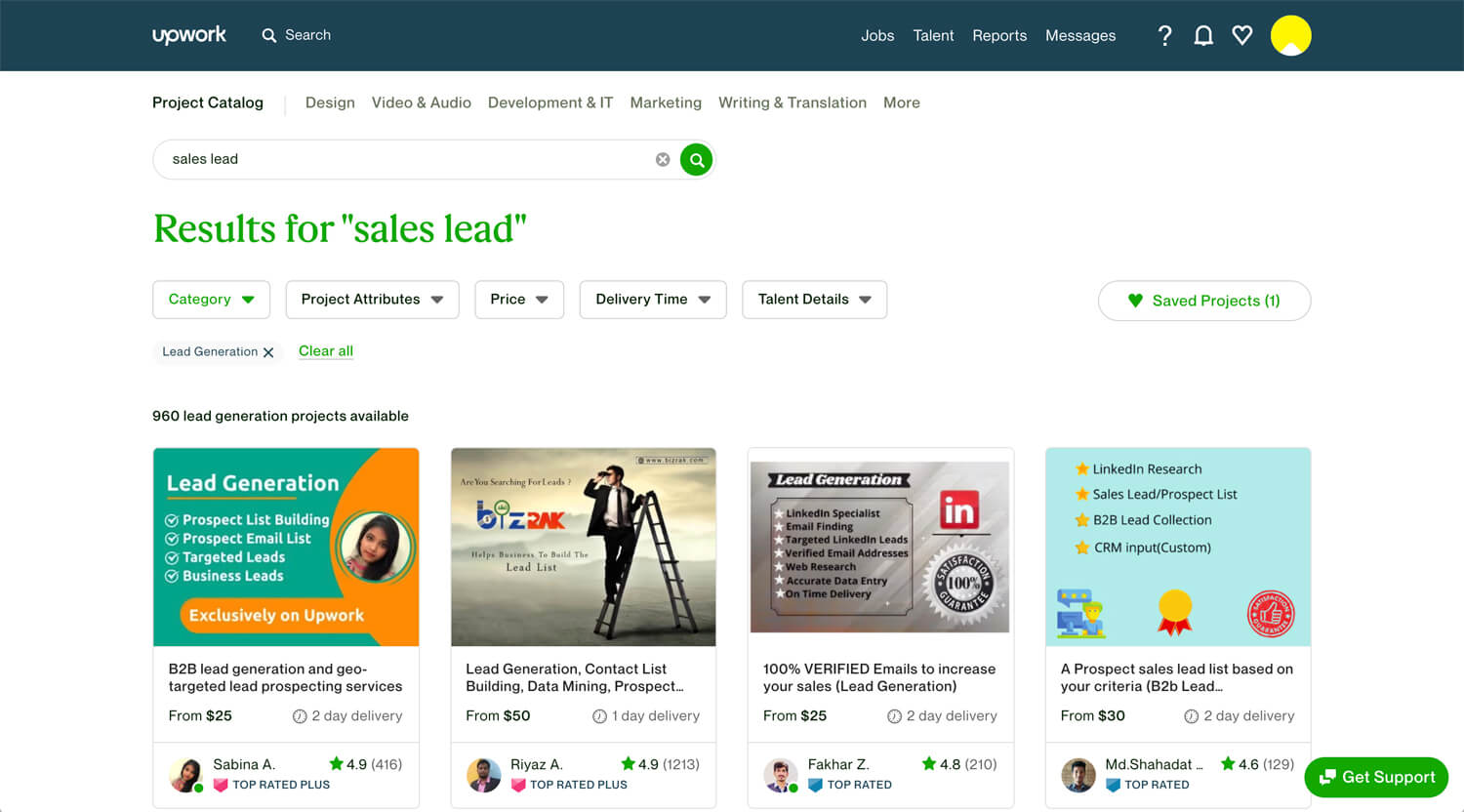Open the Jobs menu
Image resolution: width=1464 pixels, height=812 pixels.
point(877,35)
